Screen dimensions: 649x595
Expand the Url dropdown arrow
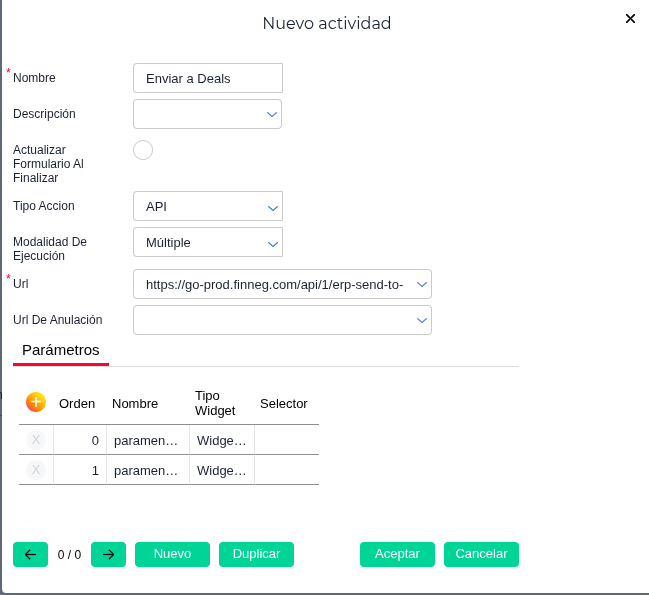point(422,284)
